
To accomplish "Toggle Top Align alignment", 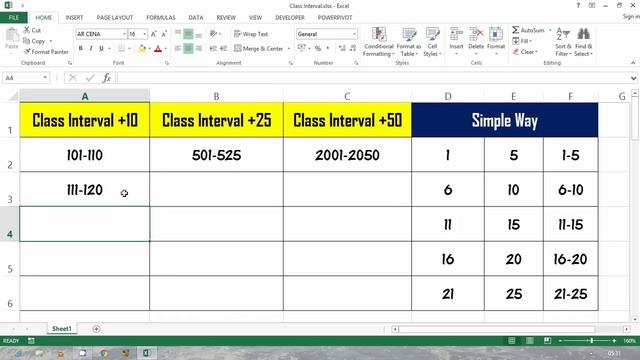I will pyautogui.click(x=178, y=34).
